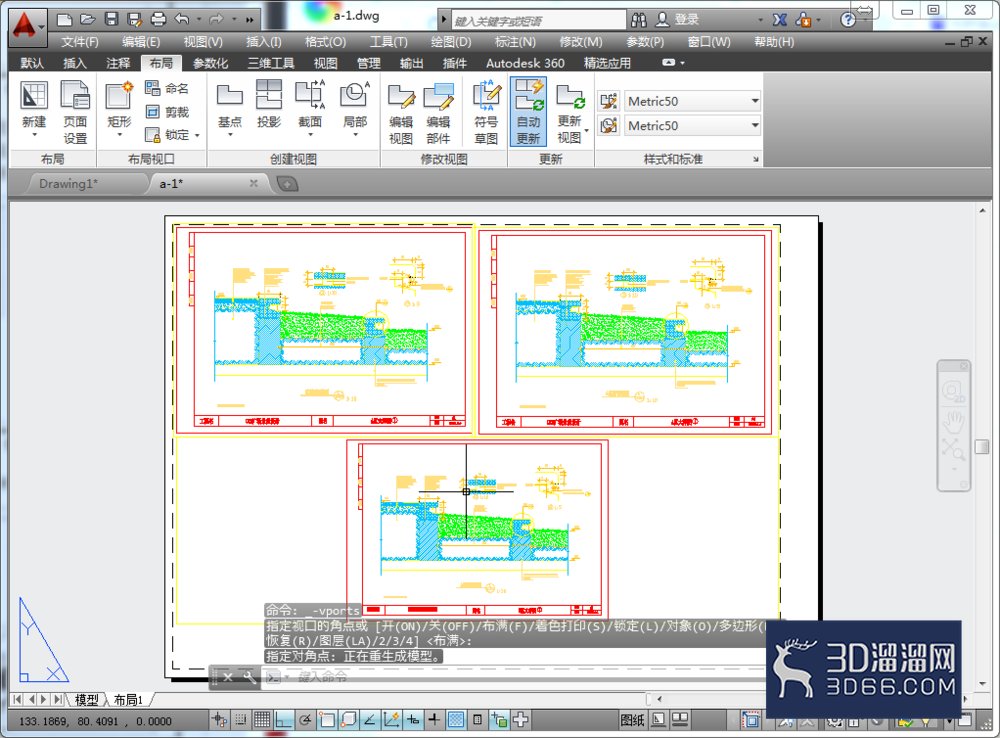Toggle 自动更新 auto update button
This screenshot has width=1000, height=738.
(x=528, y=112)
